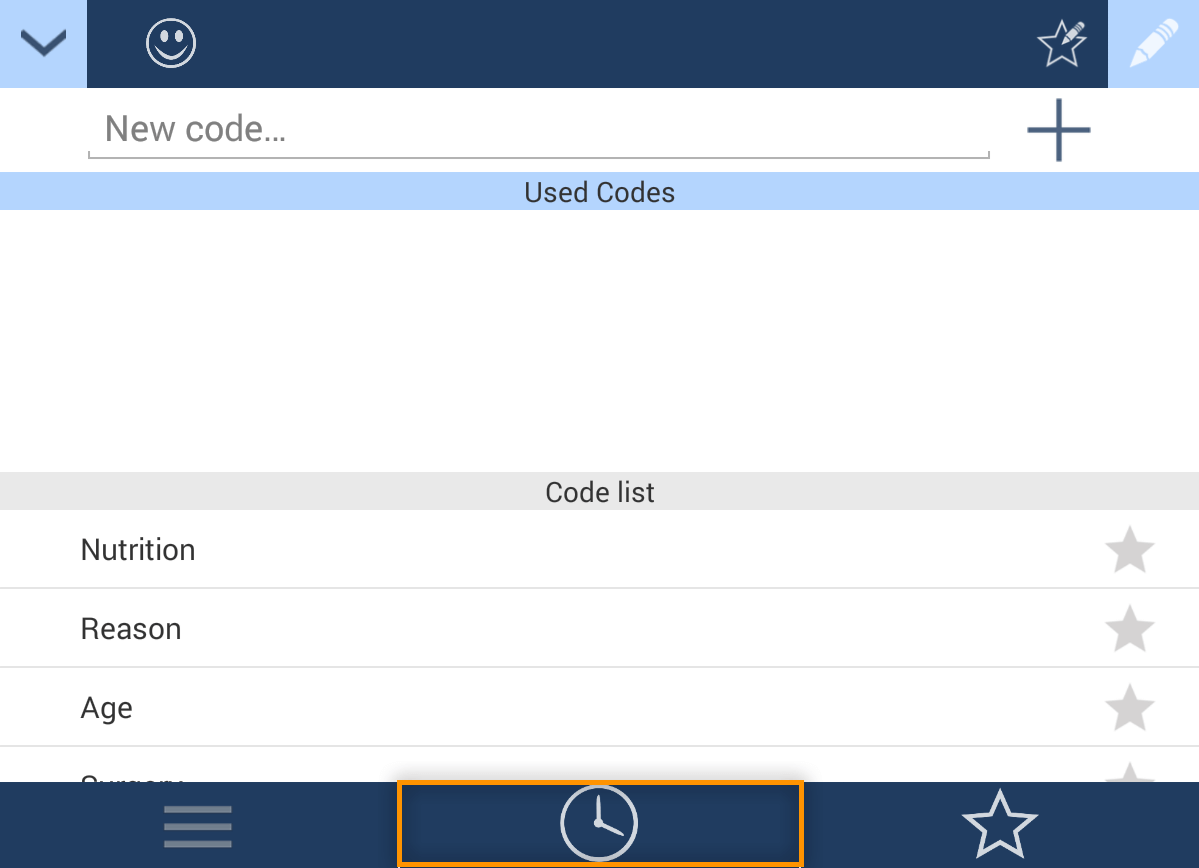Add new code with plus icon
Viewport: 1199px width, 868px height.
click(1058, 130)
